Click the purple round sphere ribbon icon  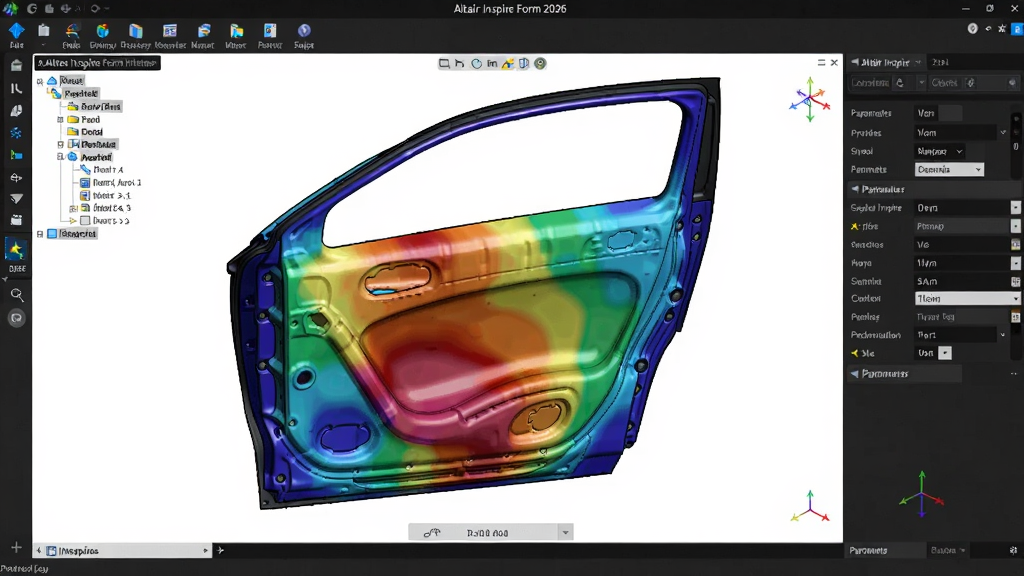click(x=304, y=30)
